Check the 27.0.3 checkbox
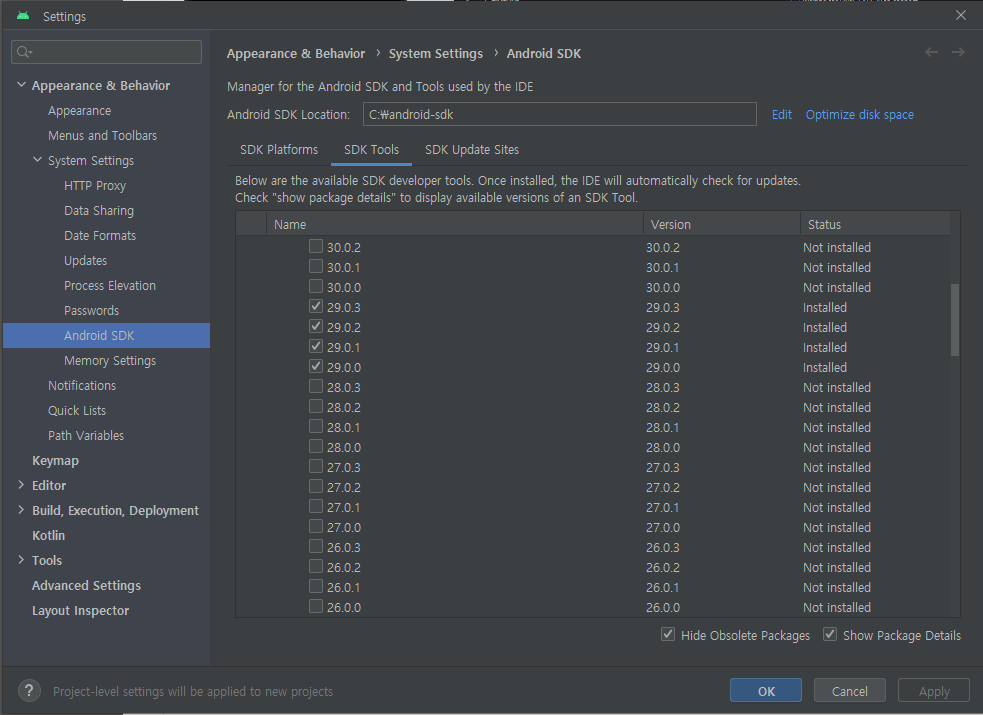Viewport: 983px width, 715px height. 316,467
